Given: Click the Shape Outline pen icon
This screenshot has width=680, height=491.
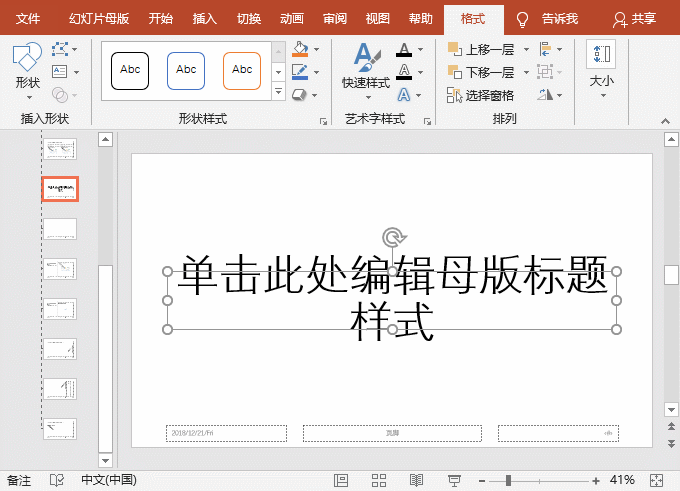Looking at the screenshot, I should point(301,72).
